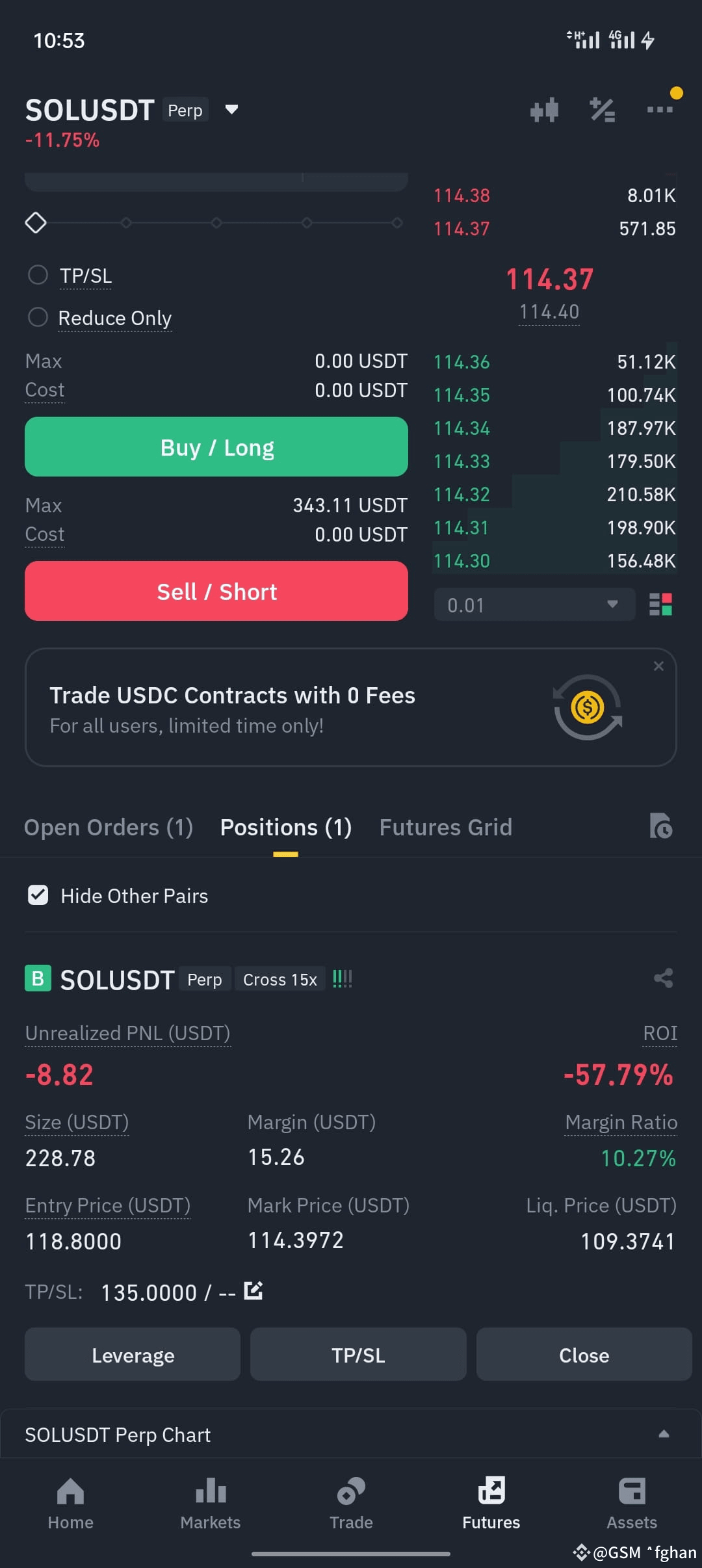Open Markets in bottom navigation
Viewport: 702px width, 1568px height.
tap(211, 1503)
